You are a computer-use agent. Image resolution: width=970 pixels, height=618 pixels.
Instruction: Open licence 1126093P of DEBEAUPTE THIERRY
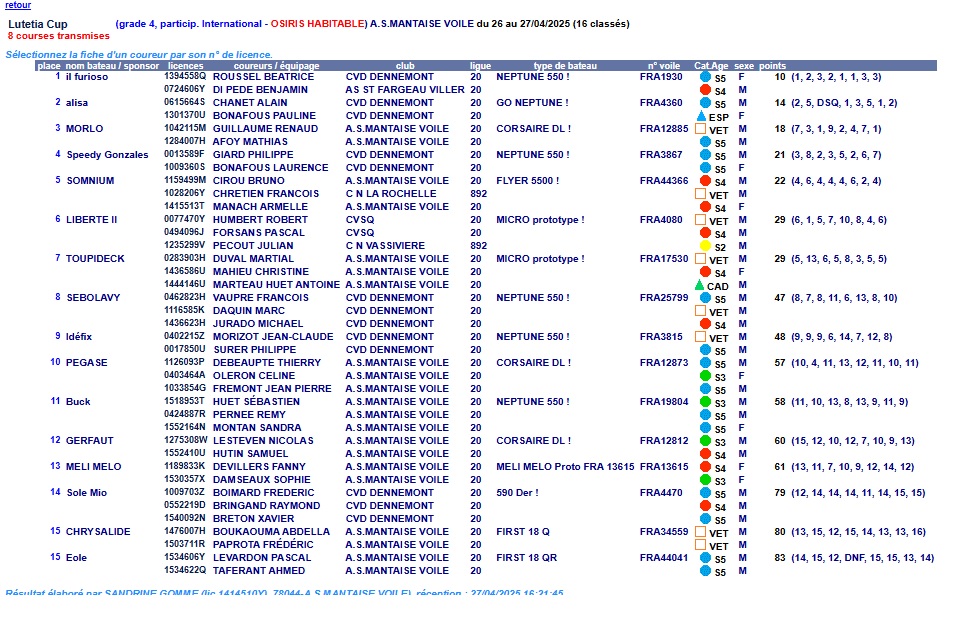(185, 363)
